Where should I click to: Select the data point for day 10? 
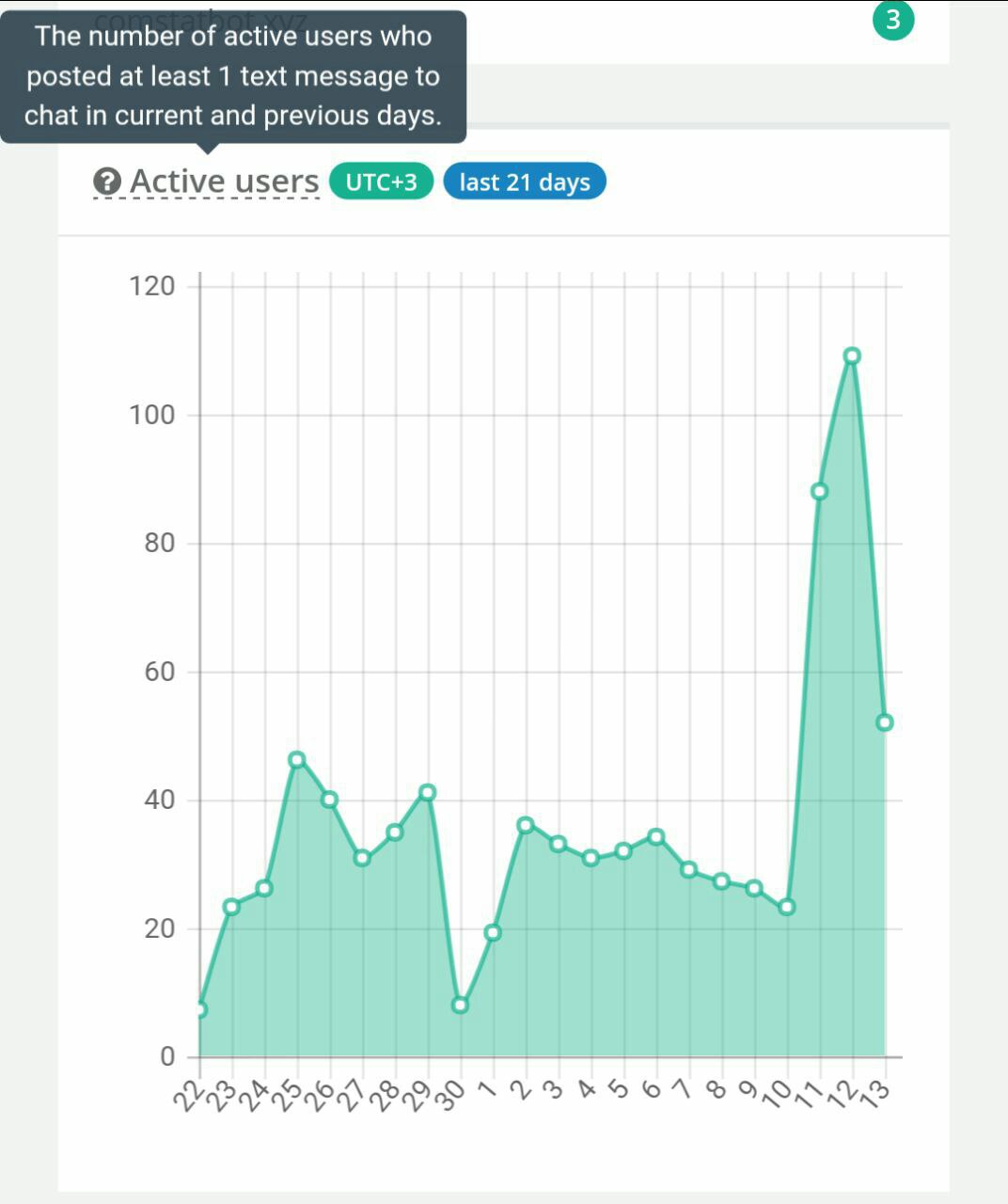pos(787,907)
